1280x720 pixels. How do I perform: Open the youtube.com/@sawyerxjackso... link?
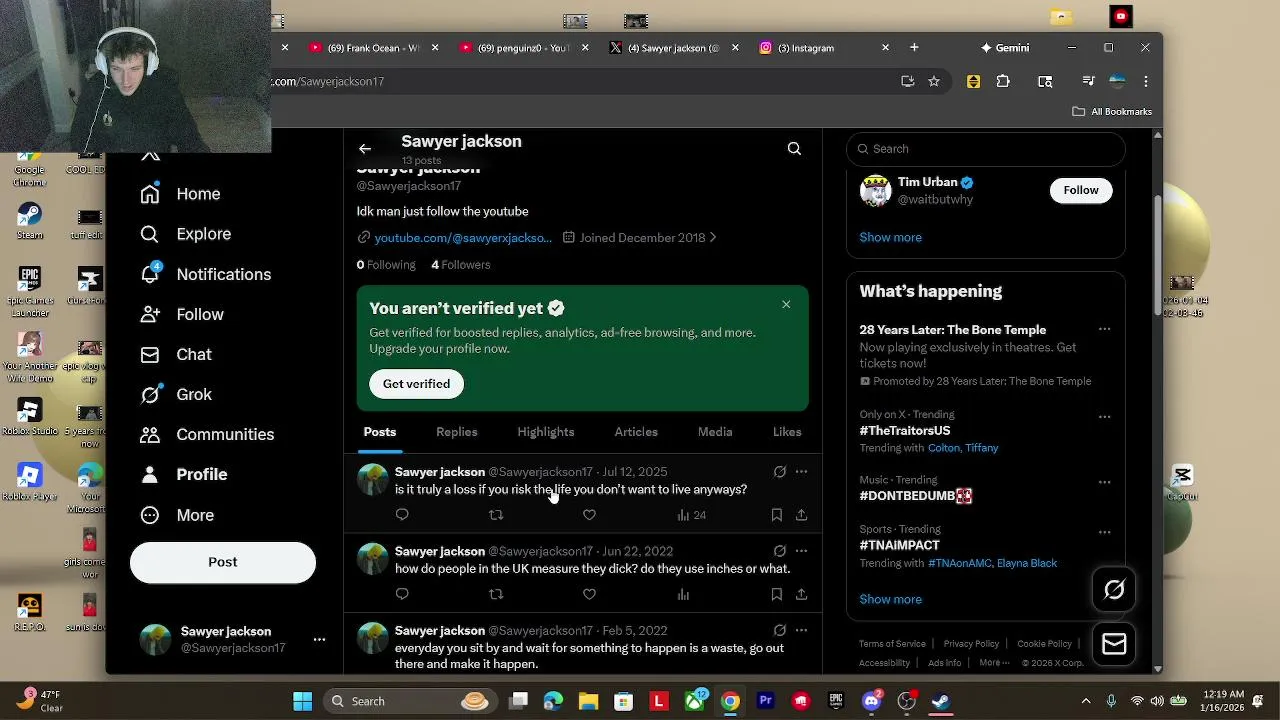pyautogui.click(x=463, y=238)
